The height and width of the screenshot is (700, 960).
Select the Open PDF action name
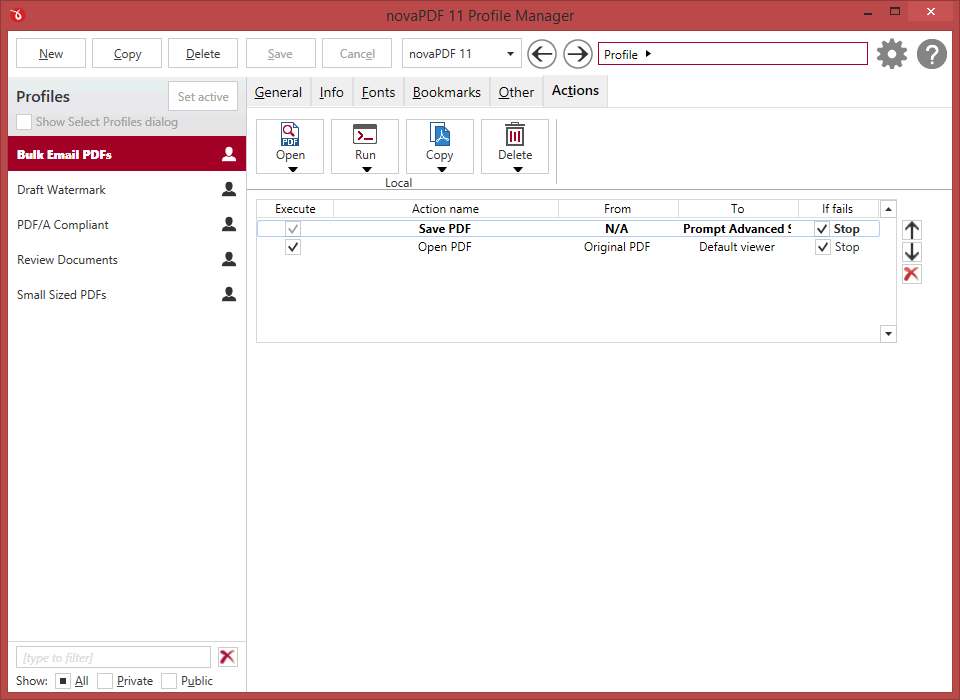tap(445, 247)
